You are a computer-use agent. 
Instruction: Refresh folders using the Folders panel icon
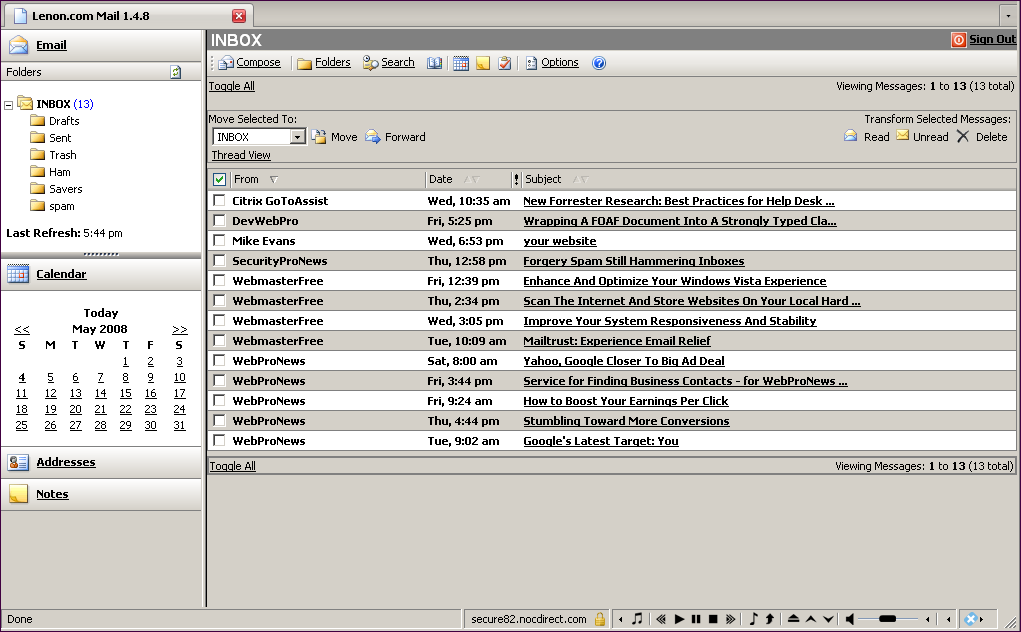coord(176,72)
